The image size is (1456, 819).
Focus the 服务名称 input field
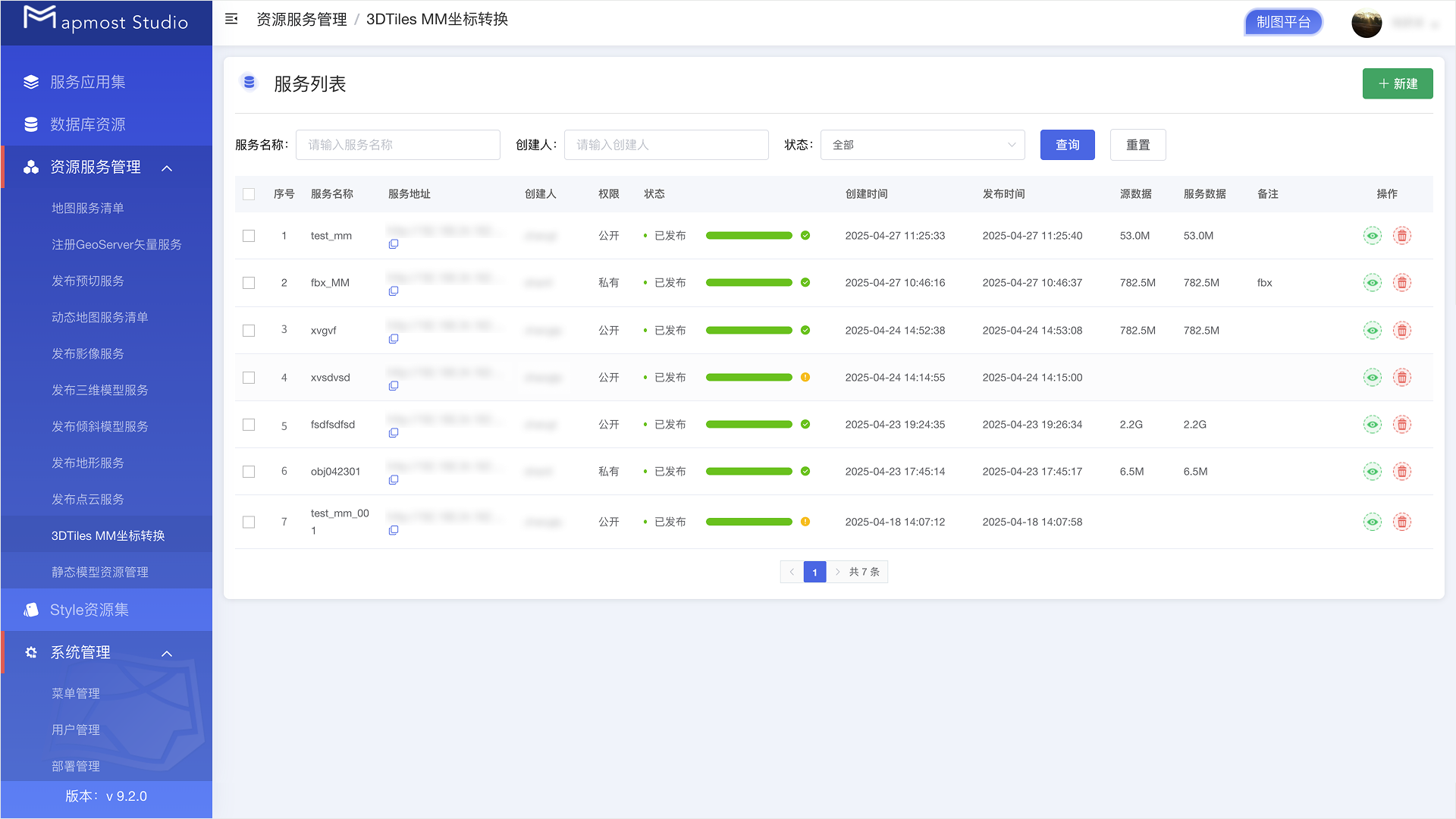pos(397,145)
